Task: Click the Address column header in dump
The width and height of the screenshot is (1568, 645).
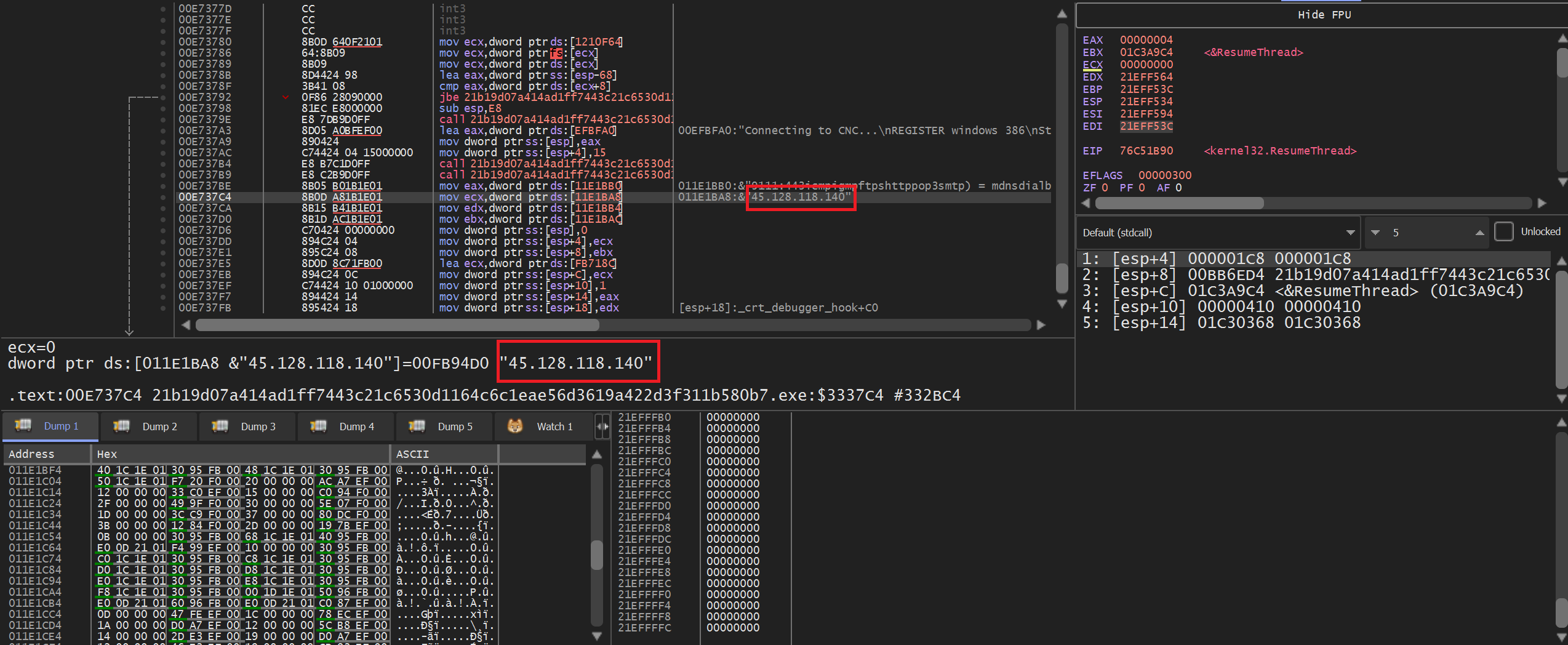Action: [x=47, y=454]
